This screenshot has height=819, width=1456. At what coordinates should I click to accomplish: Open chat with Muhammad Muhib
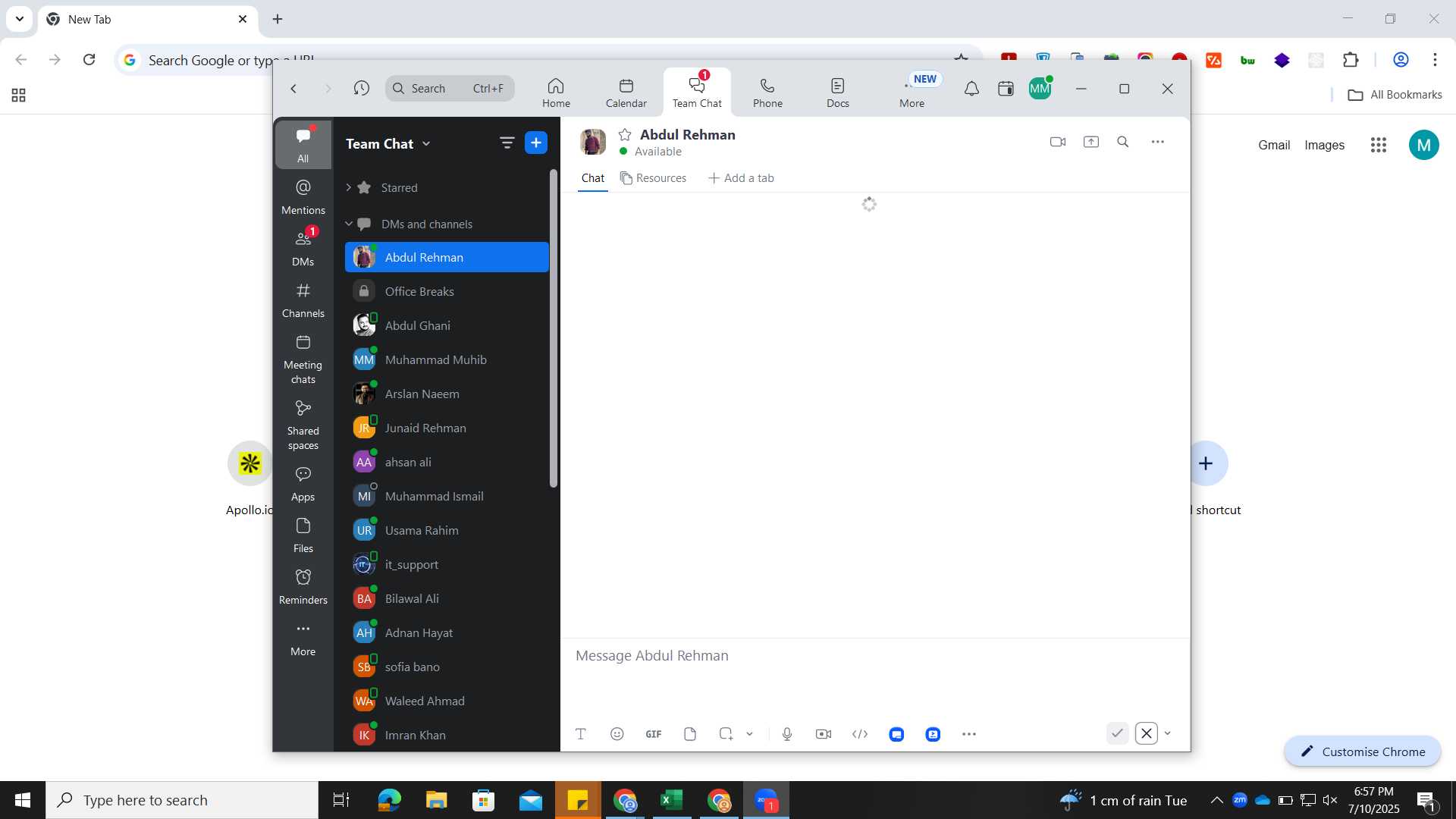[447, 359]
